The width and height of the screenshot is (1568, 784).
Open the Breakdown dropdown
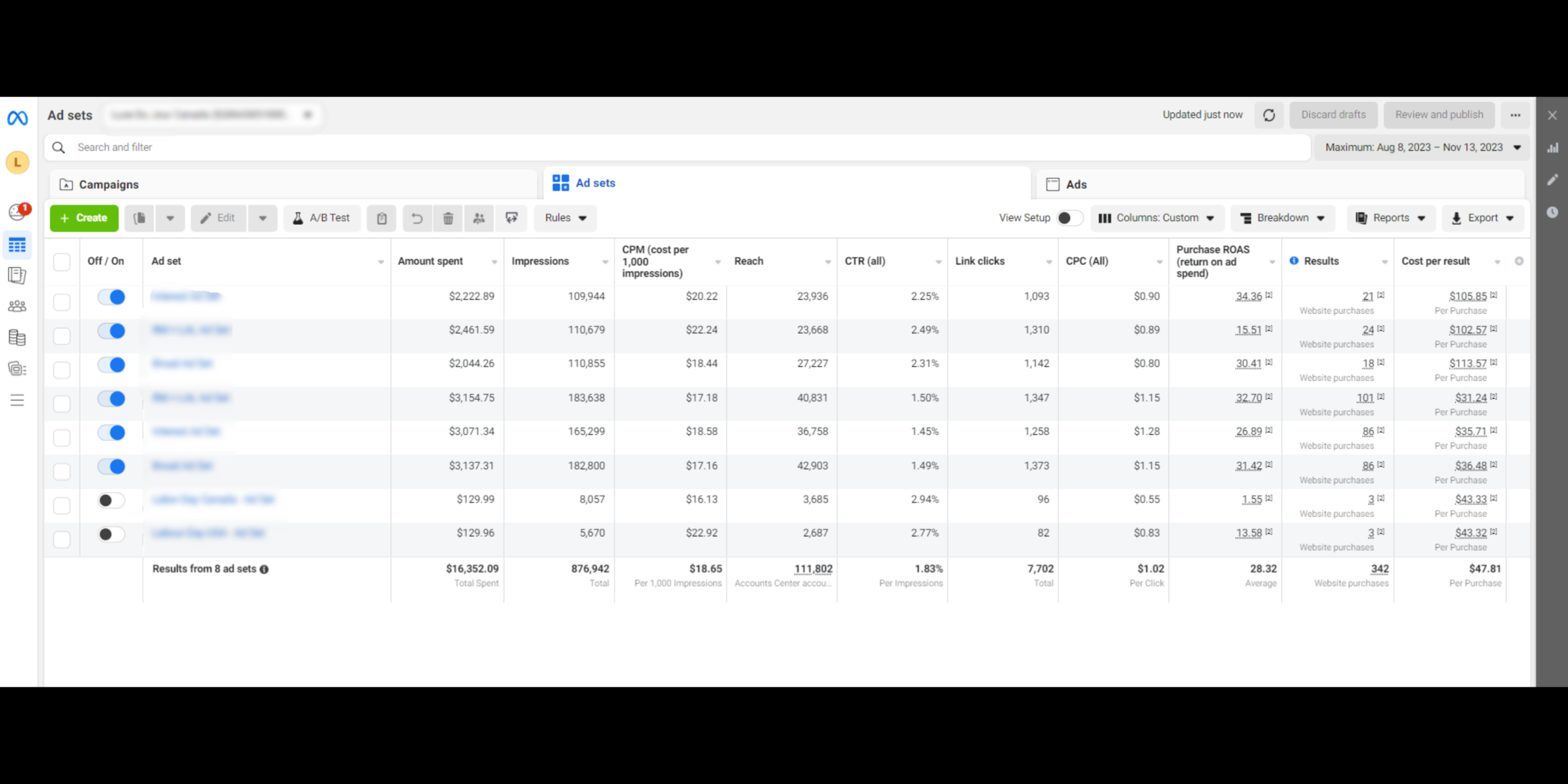tap(1281, 217)
